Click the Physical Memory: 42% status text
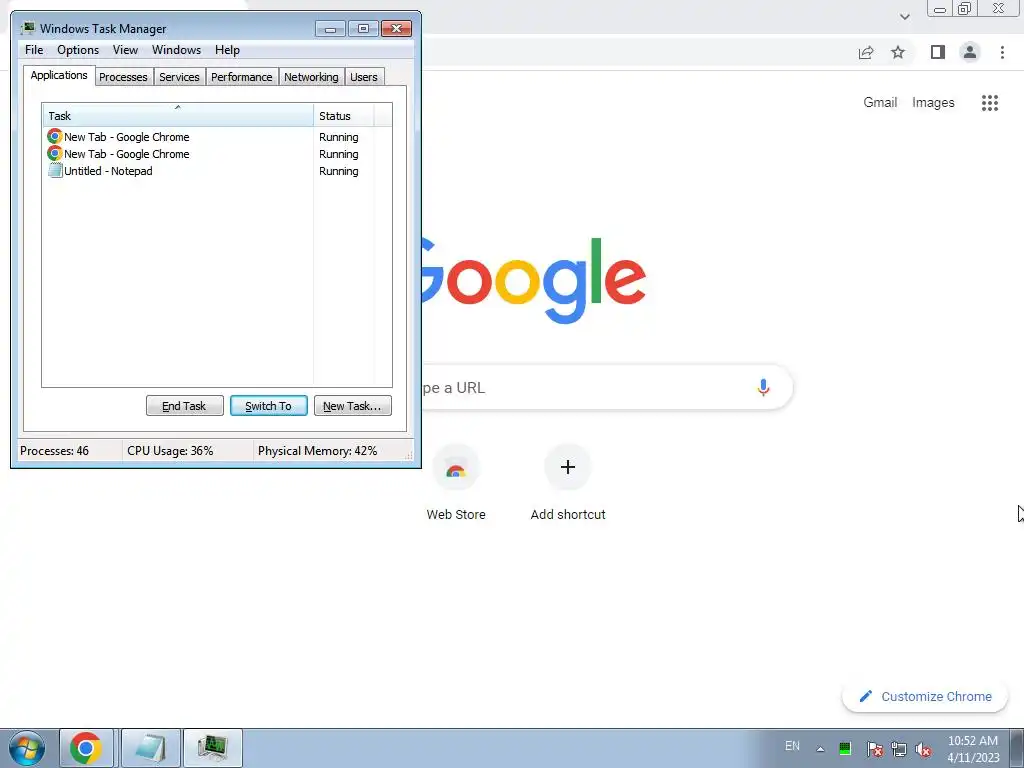1024x768 pixels. coord(317,451)
